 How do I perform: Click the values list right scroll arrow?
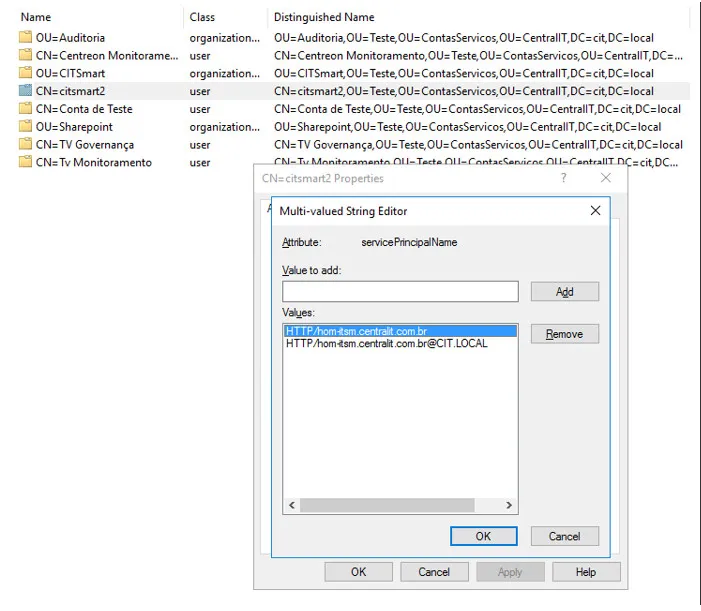point(509,505)
